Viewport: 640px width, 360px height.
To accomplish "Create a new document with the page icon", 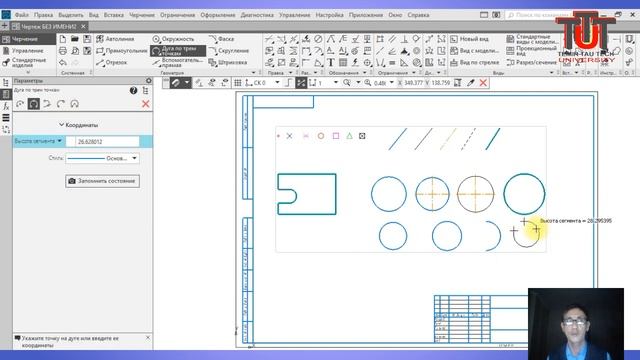I will click(x=62, y=39).
